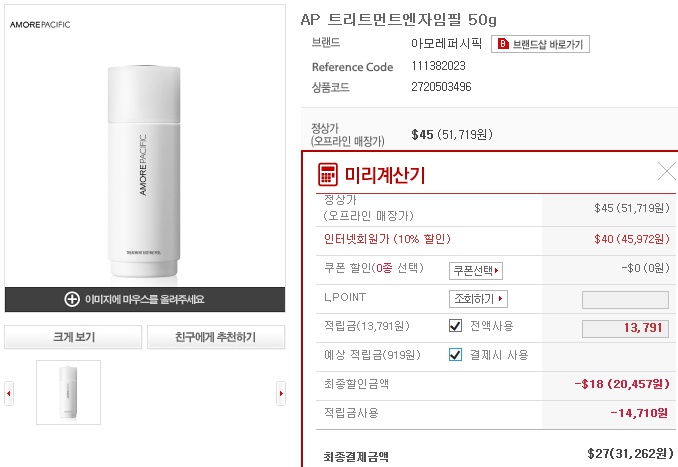678x467 pixels.
Task: Click the Reference Code number 111382023
Action: pos(438,66)
